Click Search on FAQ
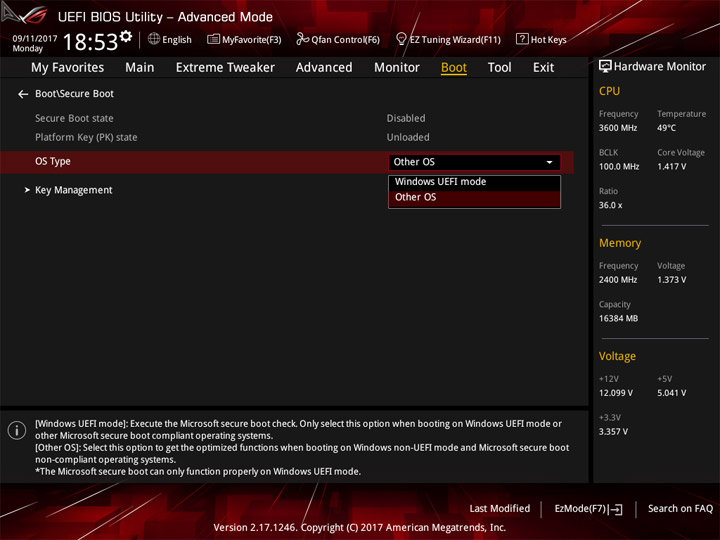Screen dimensions: 720x540 680,508
